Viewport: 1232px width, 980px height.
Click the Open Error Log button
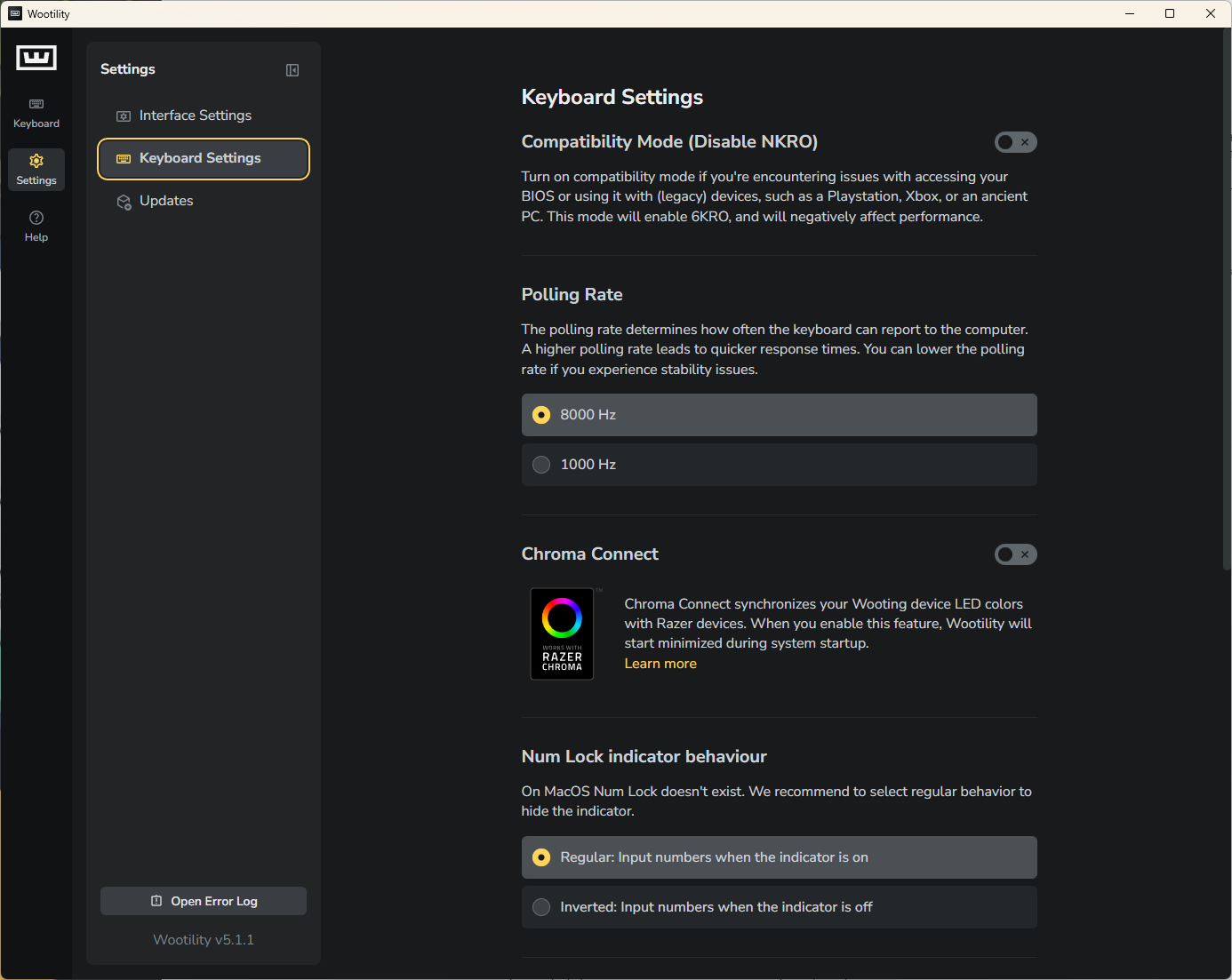(x=204, y=901)
